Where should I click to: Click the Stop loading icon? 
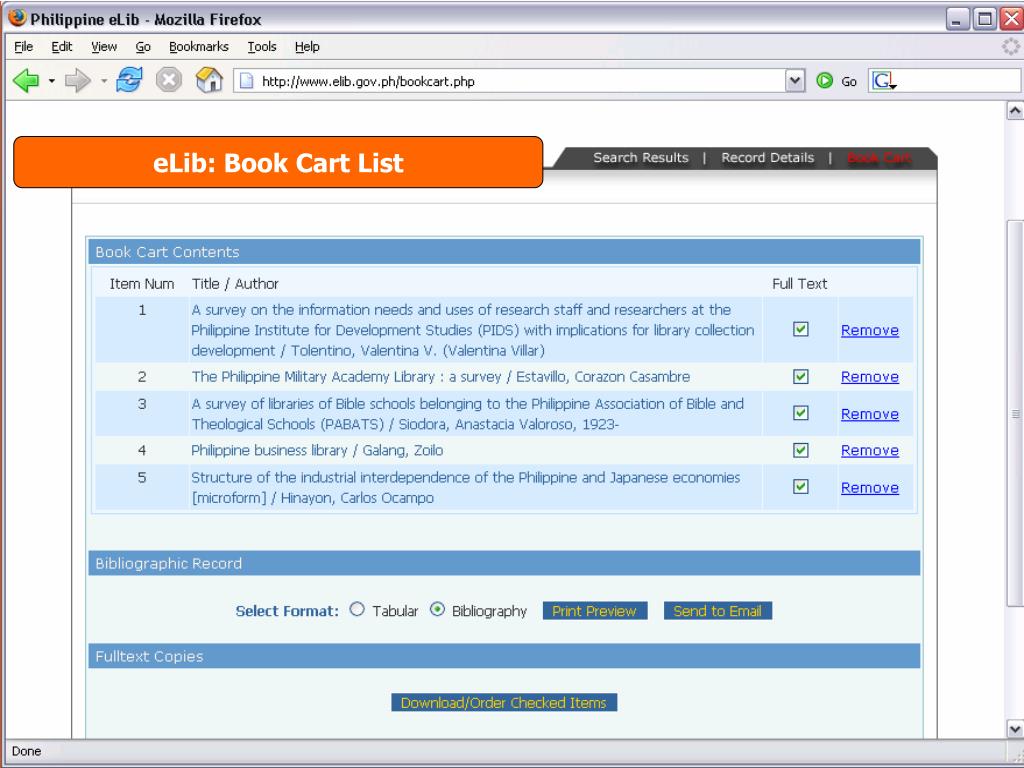168,80
